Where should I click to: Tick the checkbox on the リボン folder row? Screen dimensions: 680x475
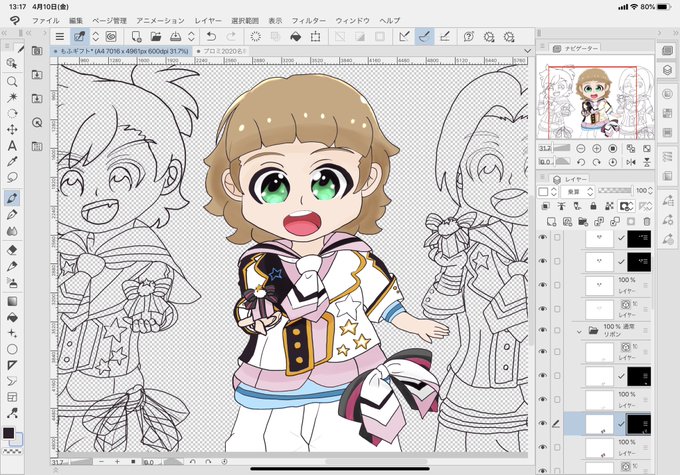coord(557,330)
